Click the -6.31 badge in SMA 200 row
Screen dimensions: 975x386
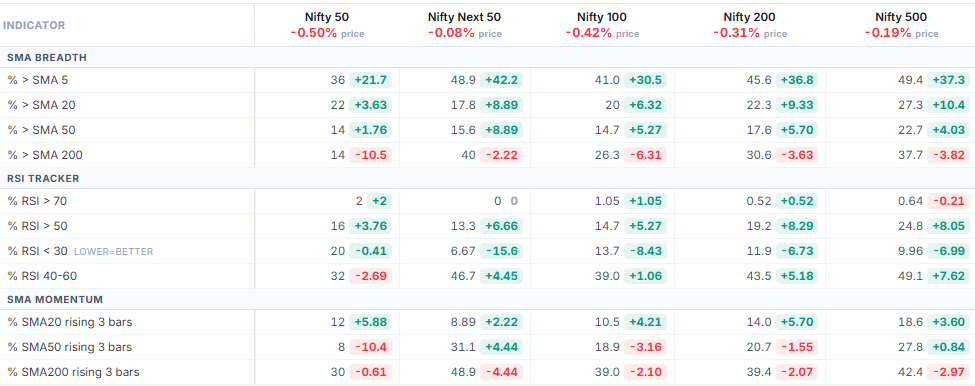point(645,155)
